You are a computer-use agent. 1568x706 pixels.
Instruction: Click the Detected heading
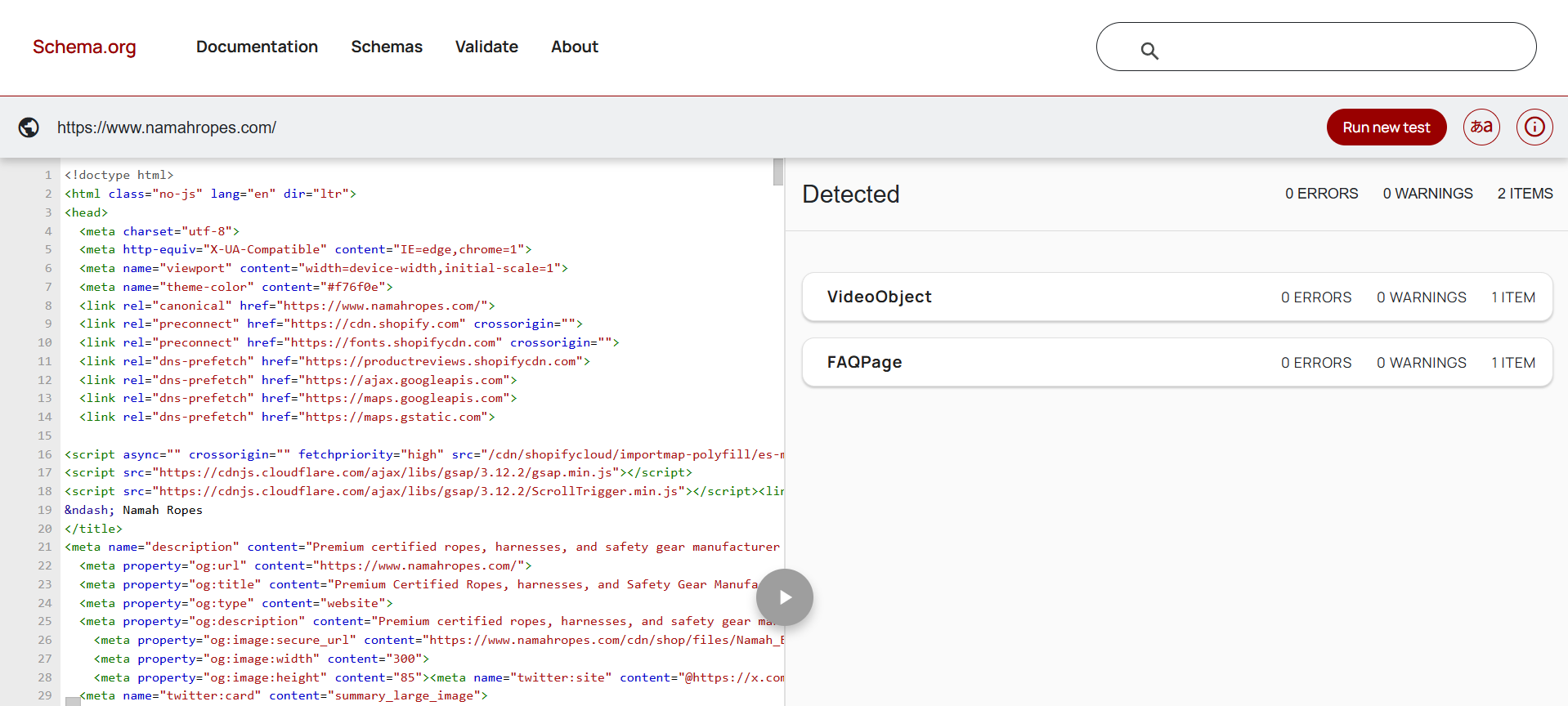click(851, 194)
